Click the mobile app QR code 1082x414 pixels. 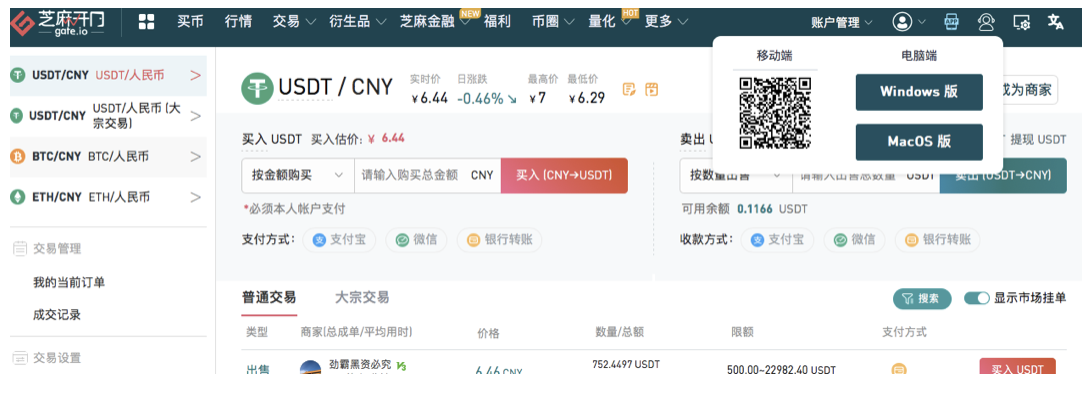pos(775,113)
